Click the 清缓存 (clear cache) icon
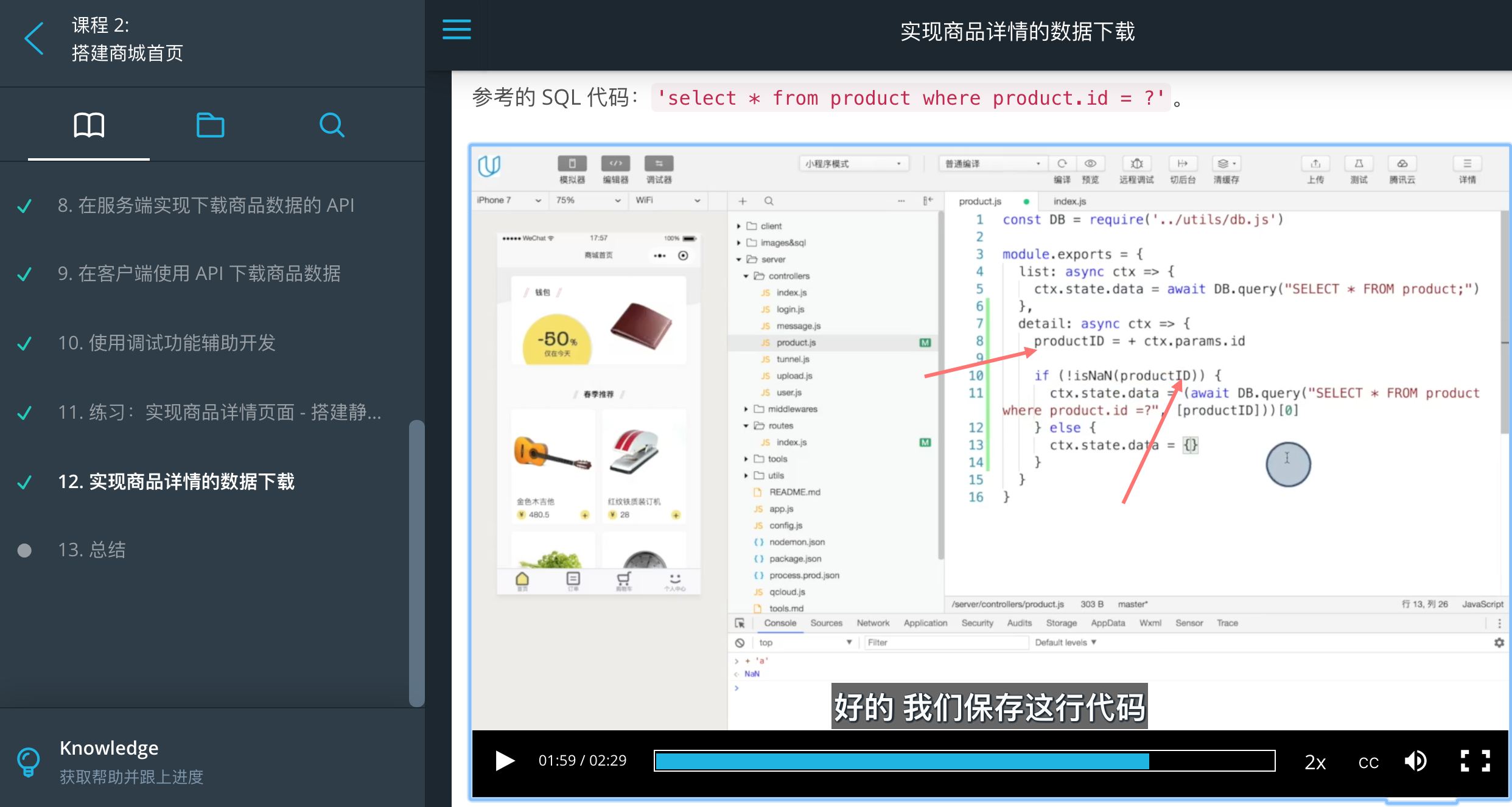The height and width of the screenshot is (807, 1512). tap(1225, 163)
